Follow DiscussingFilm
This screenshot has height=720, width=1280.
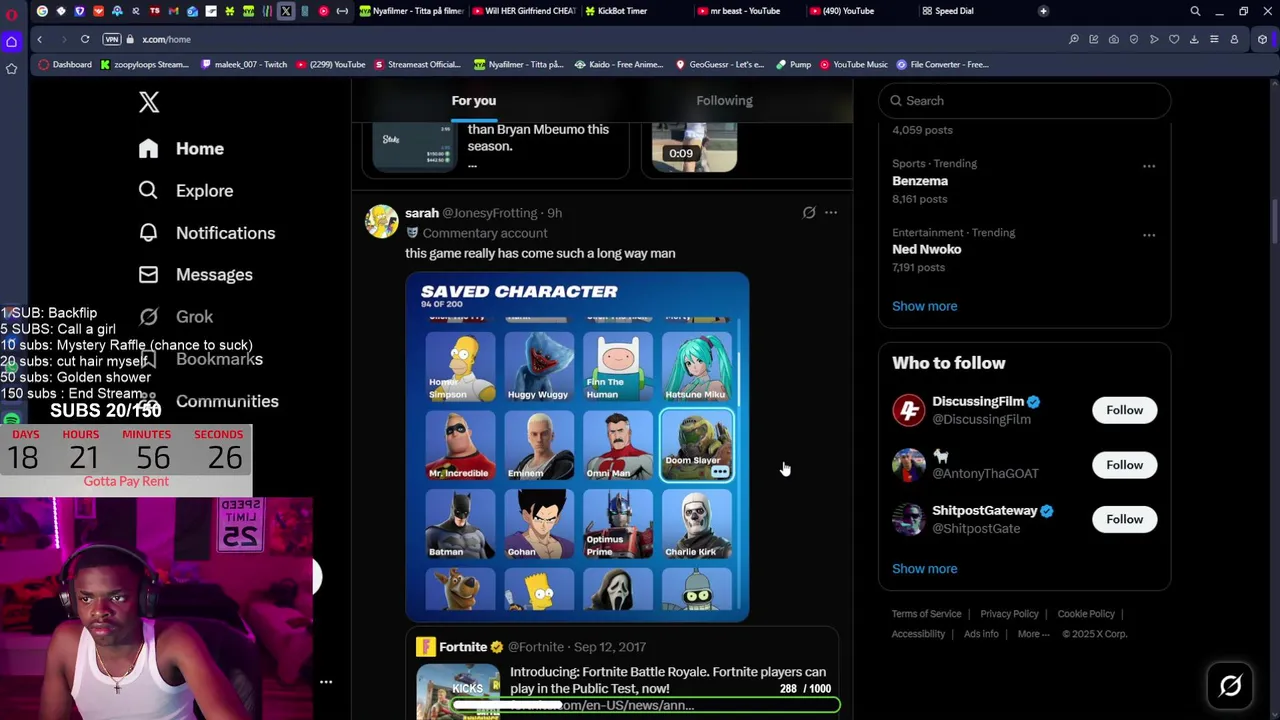click(1124, 410)
